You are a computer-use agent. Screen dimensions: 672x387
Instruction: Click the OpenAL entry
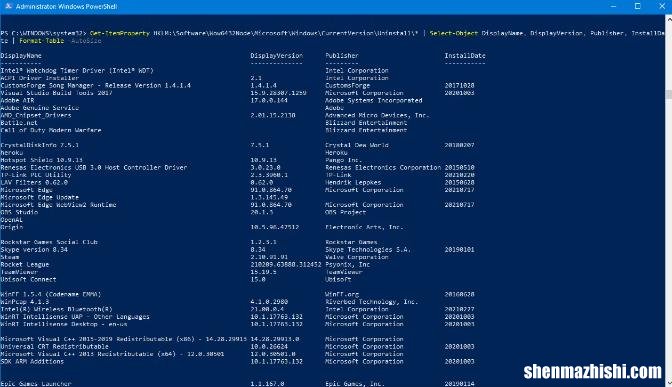(x=12, y=220)
